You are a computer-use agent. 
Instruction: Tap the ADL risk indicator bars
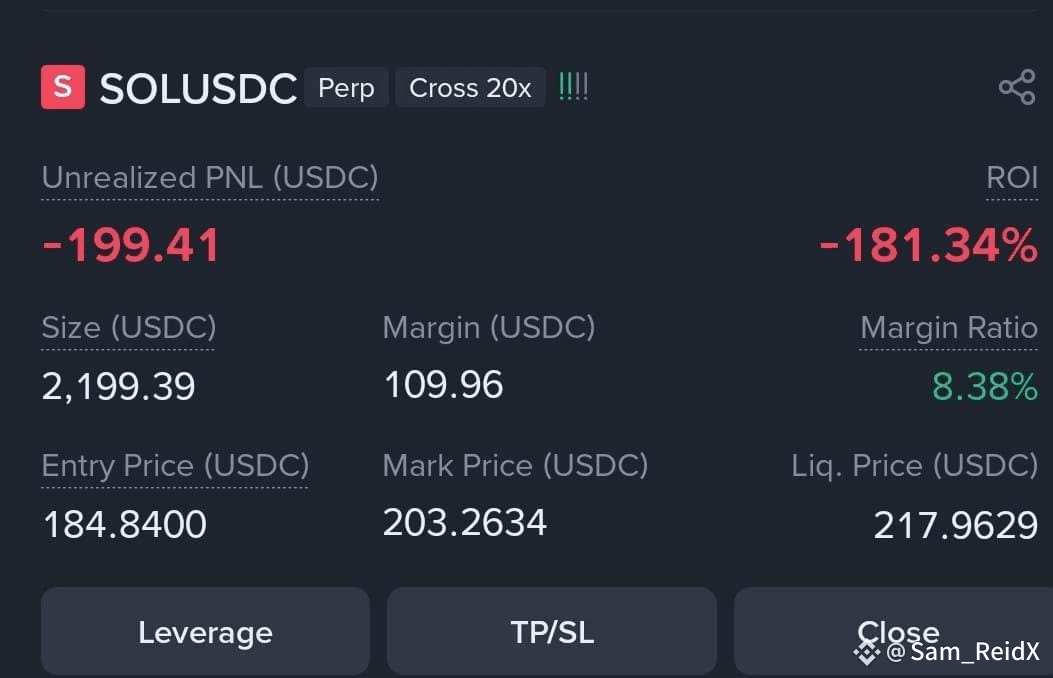[x=574, y=87]
